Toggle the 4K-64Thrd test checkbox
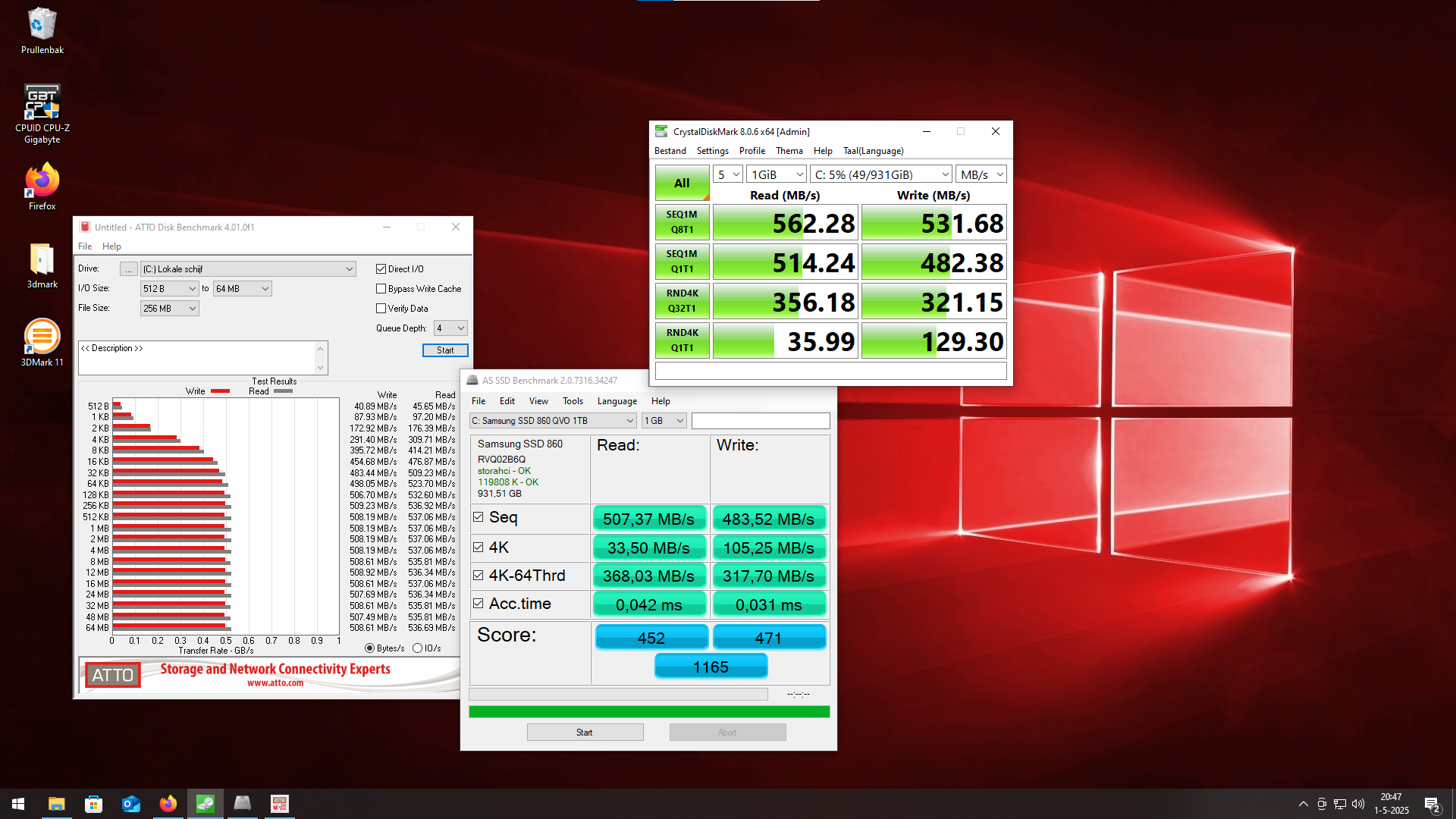 click(479, 576)
